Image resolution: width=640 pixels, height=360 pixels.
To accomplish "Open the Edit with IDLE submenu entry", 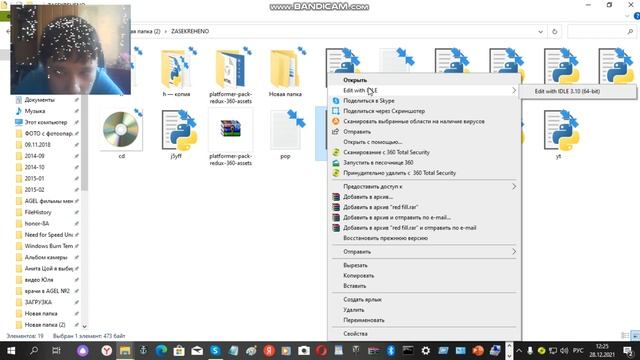I will (424, 90).
